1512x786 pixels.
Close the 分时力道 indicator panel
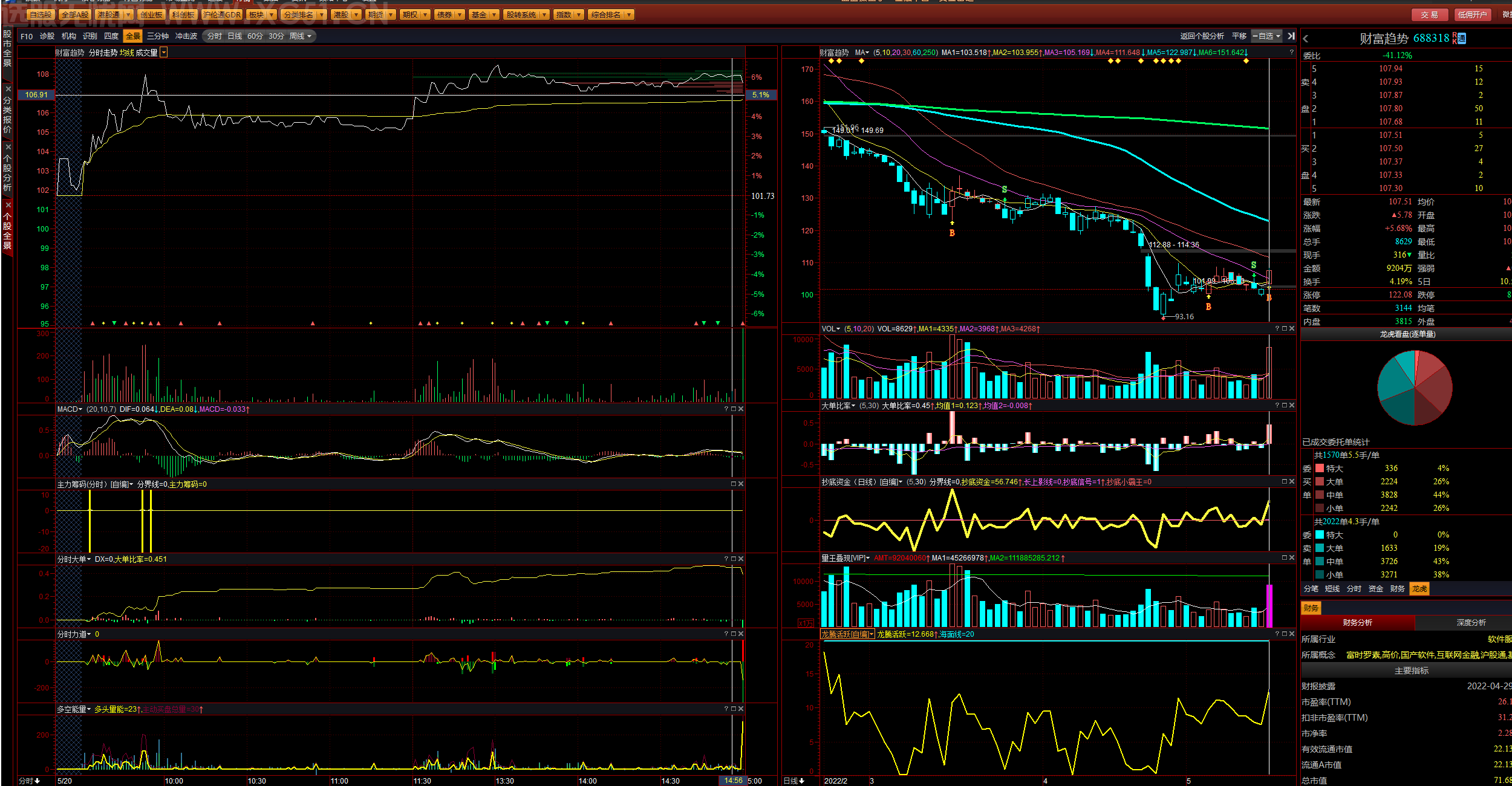pyautogui.click(x=741, y=634)
